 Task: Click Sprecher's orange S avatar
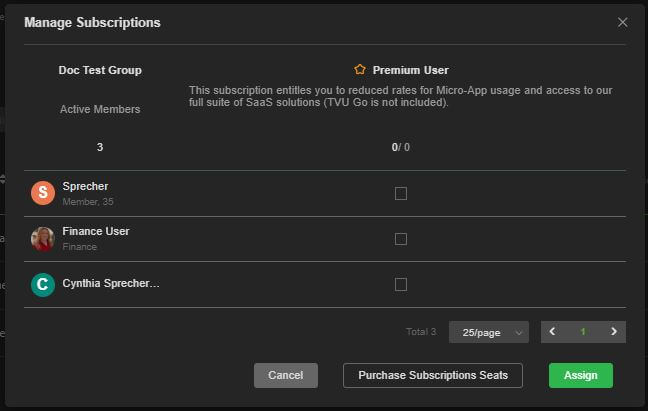[x=43, y=193]
